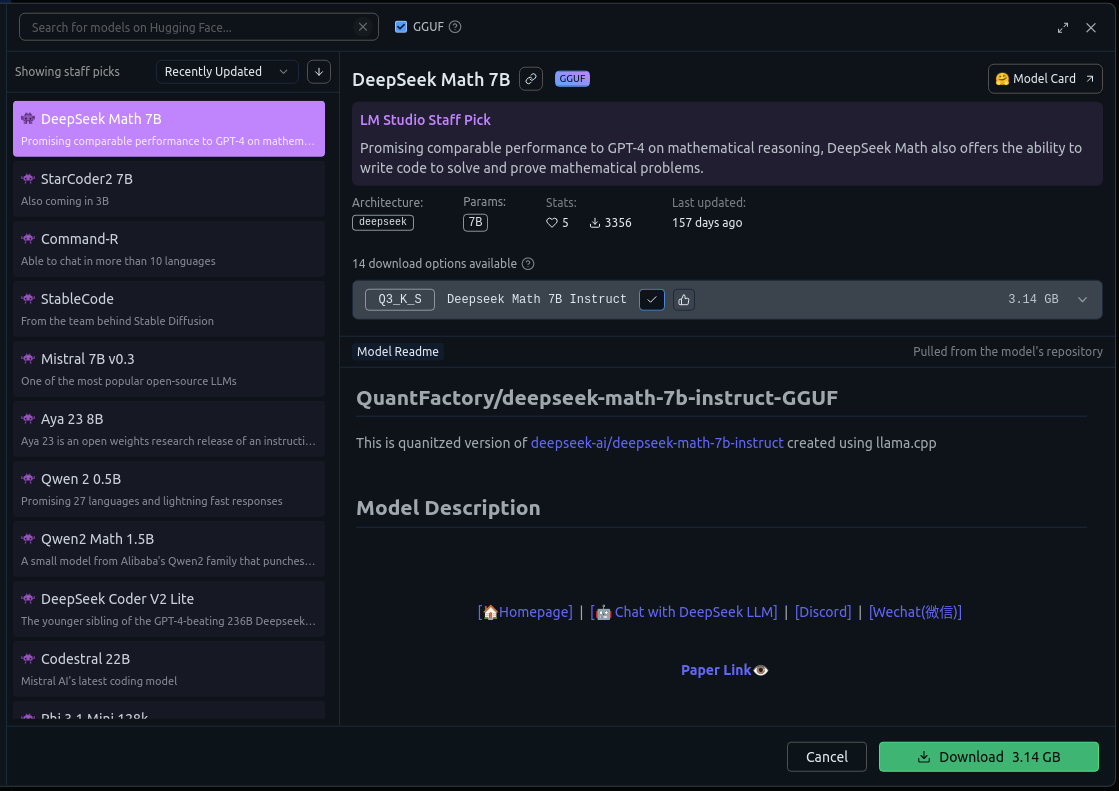Image resolution: width=1119 pixels, height=791 pixels.
Task: Open the Recently Updated sort dropdown
Action: [226, 71]
